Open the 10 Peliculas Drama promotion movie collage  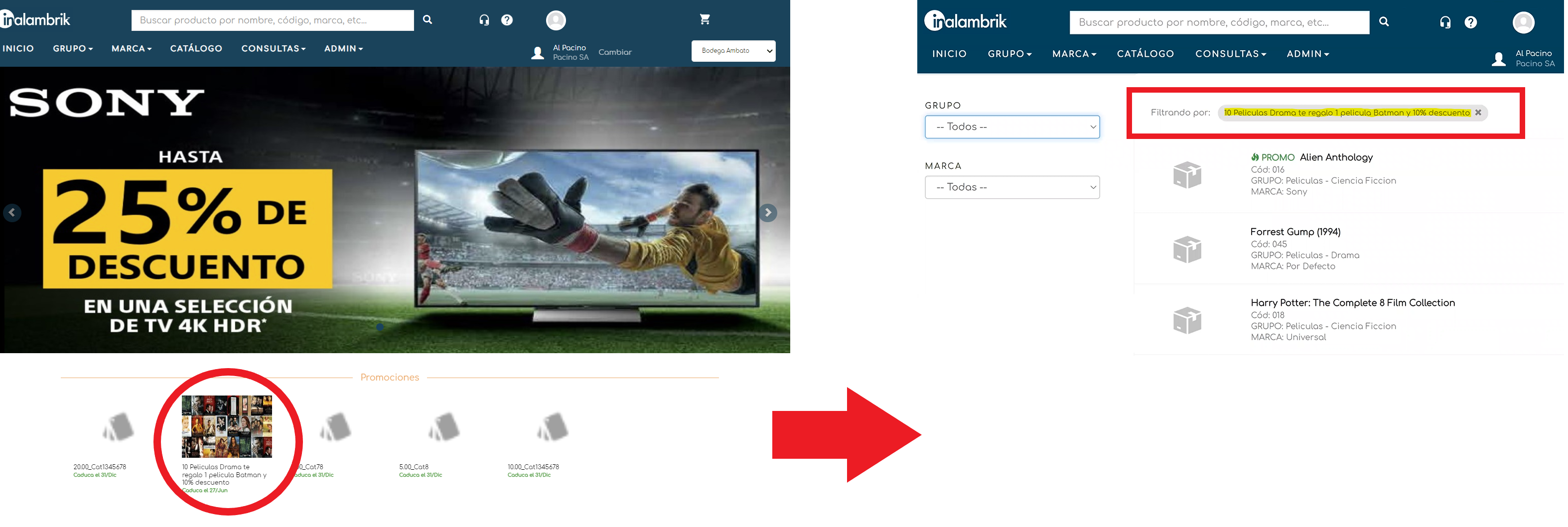(x=227, y=426)
